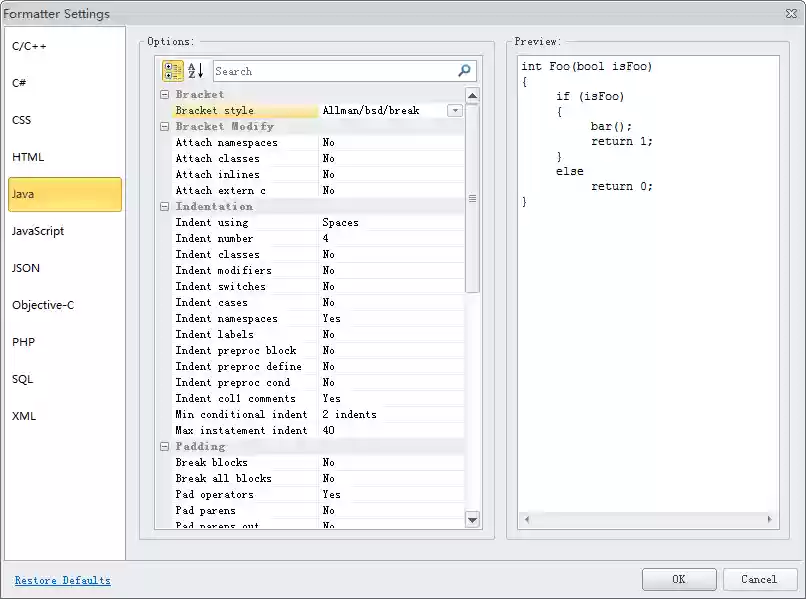Click the Restore Defaults link
Image resolution: width=806 pixels, height=599 pixels.
61,580
